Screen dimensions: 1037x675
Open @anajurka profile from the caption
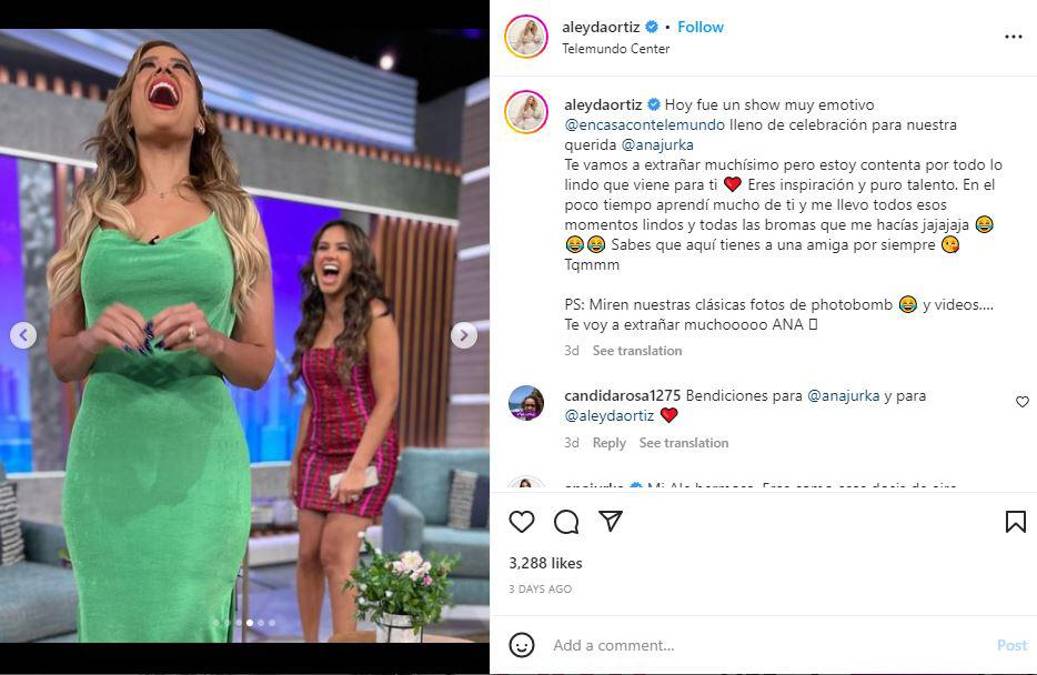657,145
